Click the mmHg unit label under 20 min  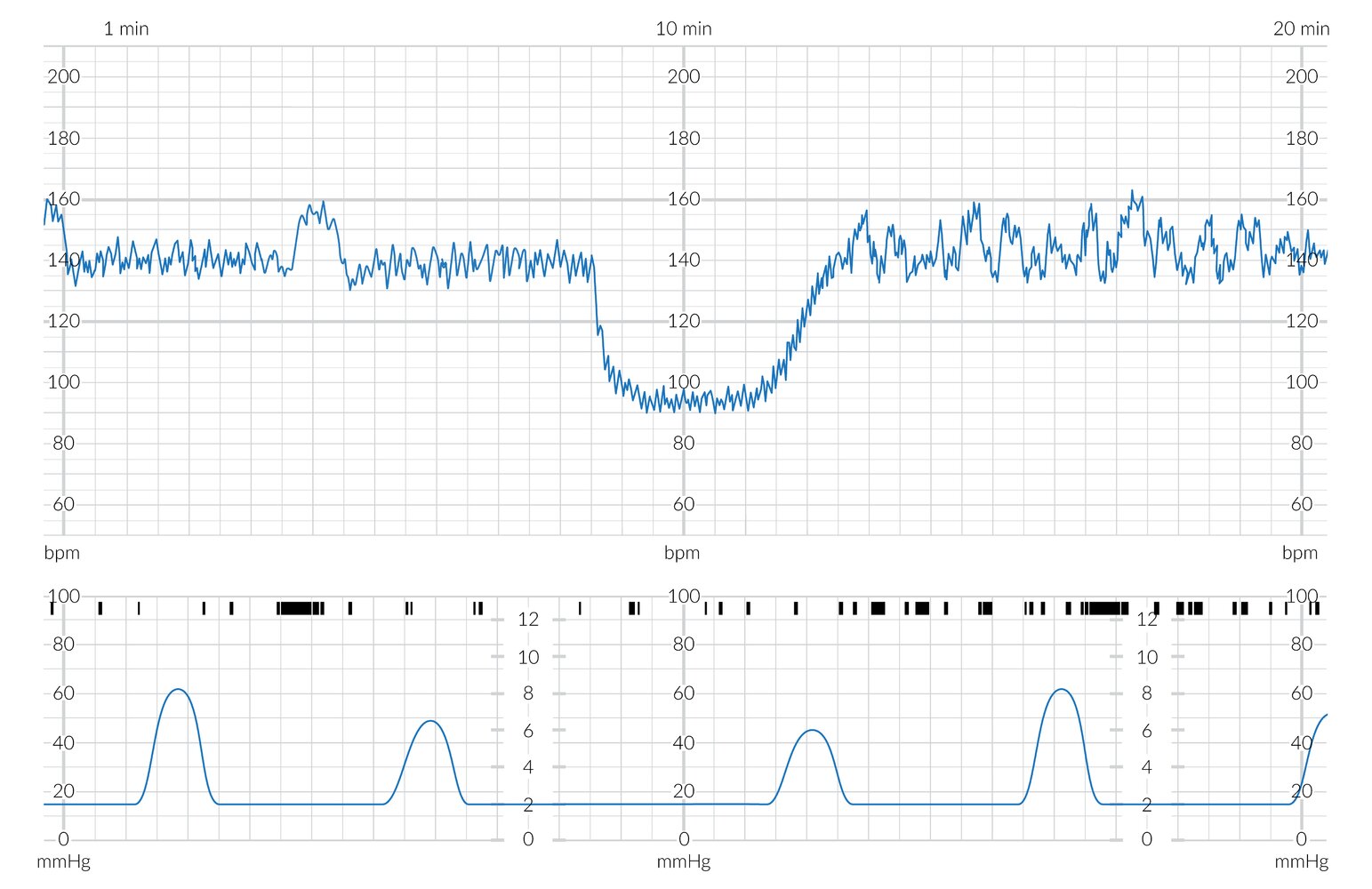tap(1302, 861)
